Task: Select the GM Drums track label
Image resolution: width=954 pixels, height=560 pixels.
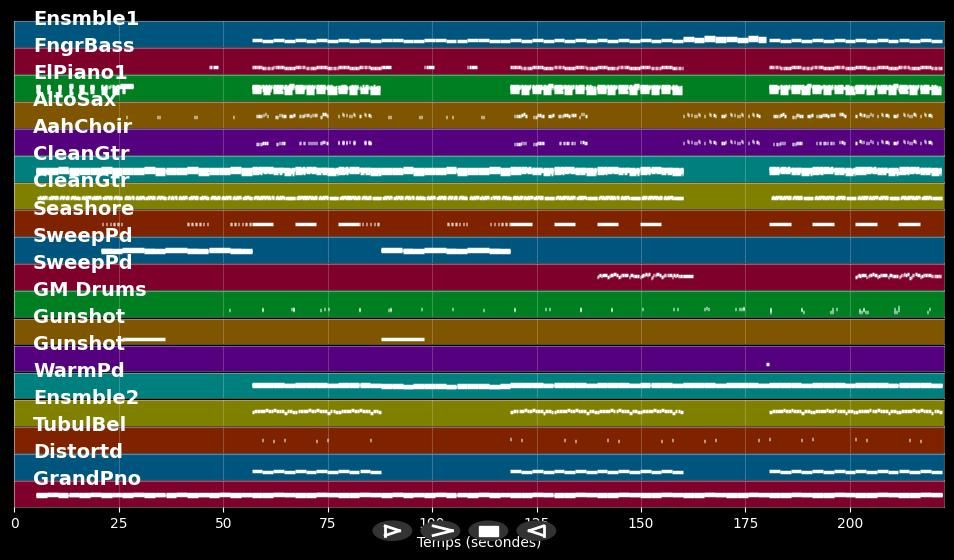Action: coord(89,290)
